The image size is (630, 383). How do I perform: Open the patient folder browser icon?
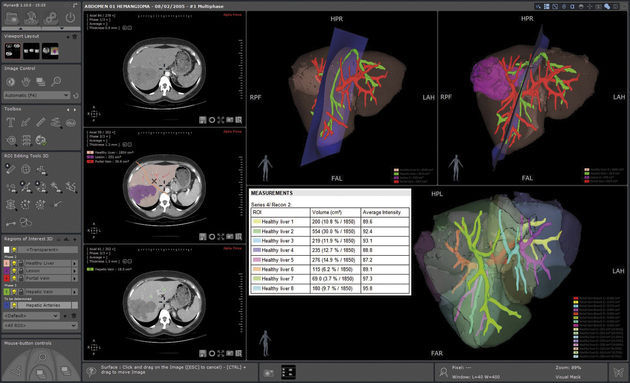pos(12,18)
